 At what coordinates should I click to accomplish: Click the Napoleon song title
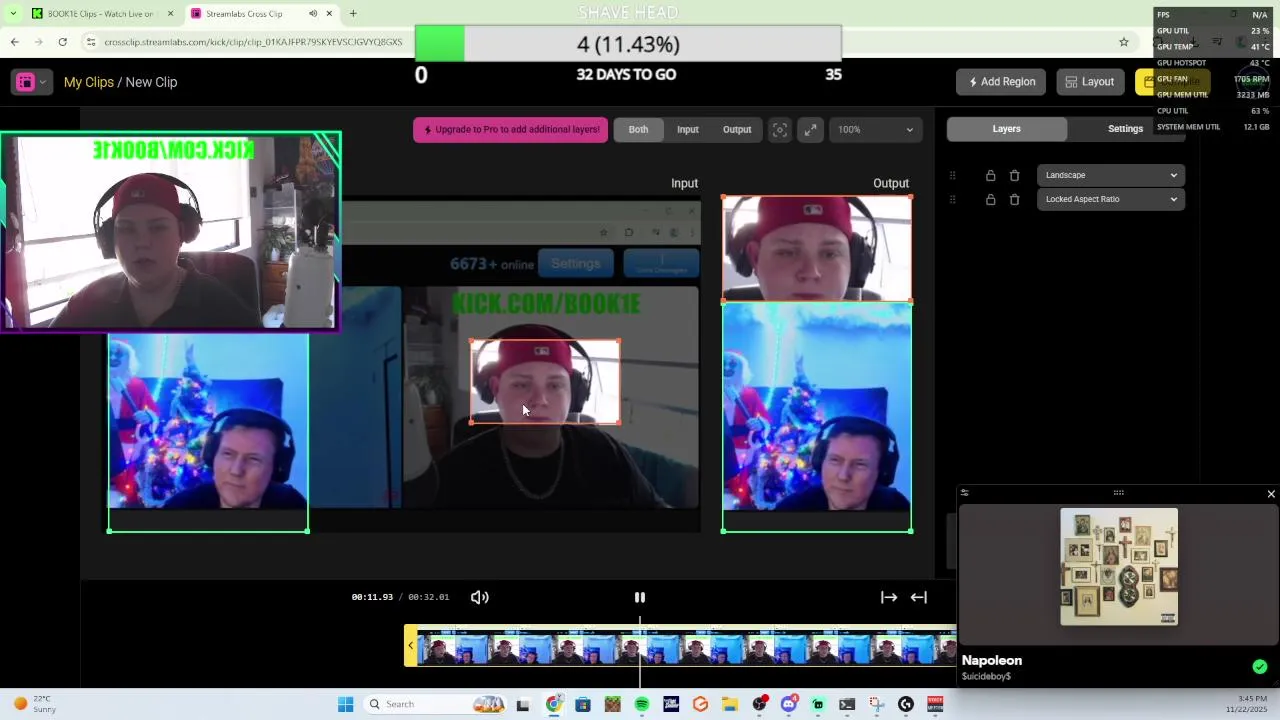992,660
